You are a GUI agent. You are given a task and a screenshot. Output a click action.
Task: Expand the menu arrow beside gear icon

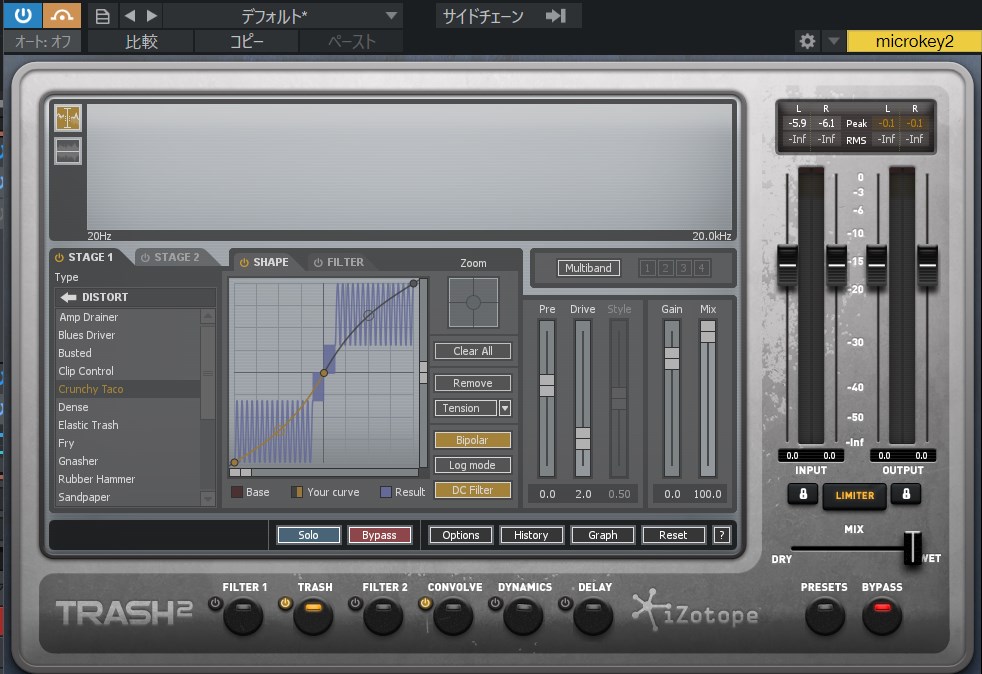(x=833, y=41)
